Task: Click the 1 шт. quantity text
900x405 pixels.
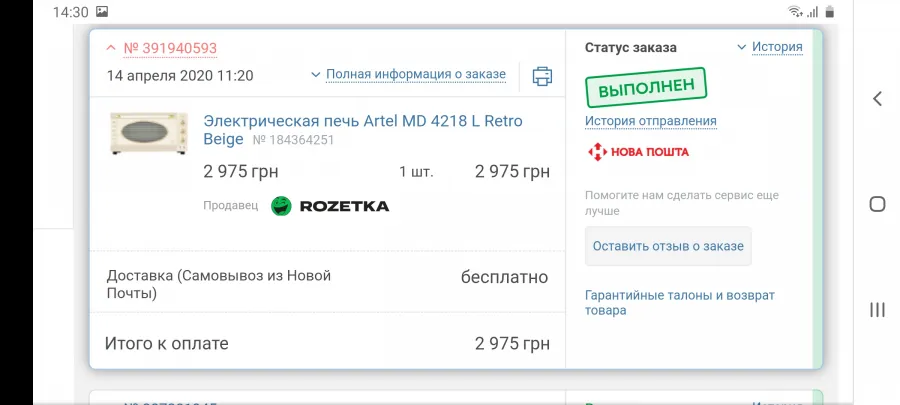Action: point(416,172)
